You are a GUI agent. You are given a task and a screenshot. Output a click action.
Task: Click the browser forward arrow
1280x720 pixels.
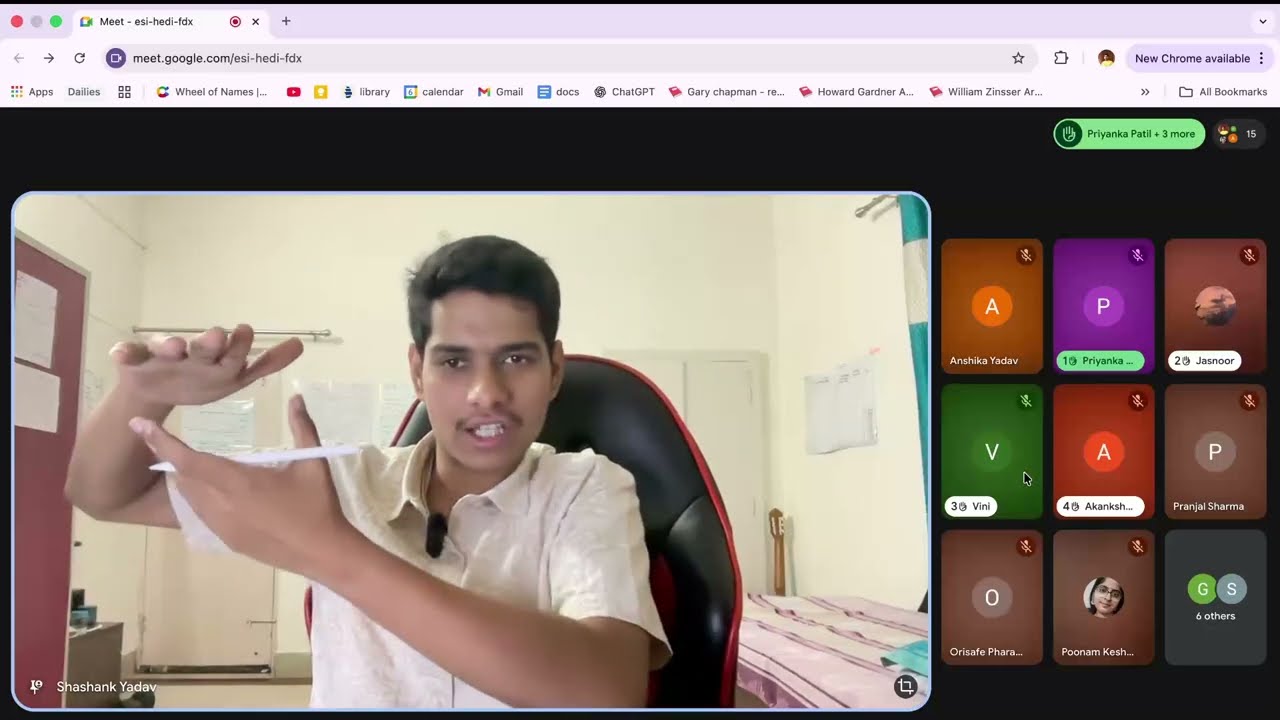48,58
